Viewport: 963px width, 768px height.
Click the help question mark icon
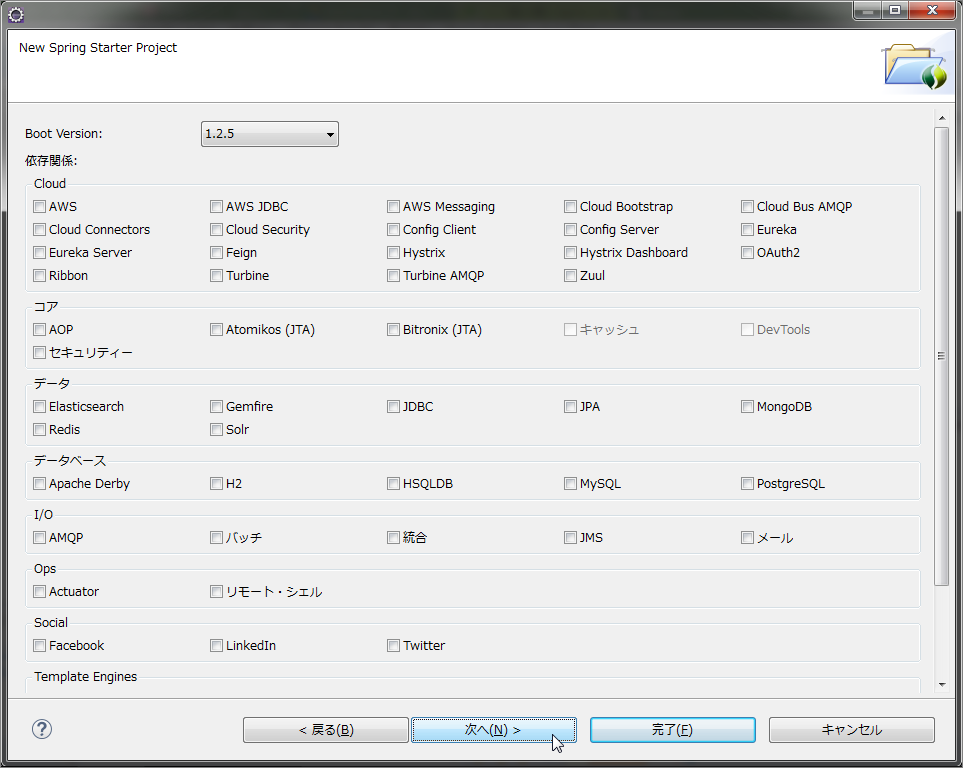(x=41, y=729)
